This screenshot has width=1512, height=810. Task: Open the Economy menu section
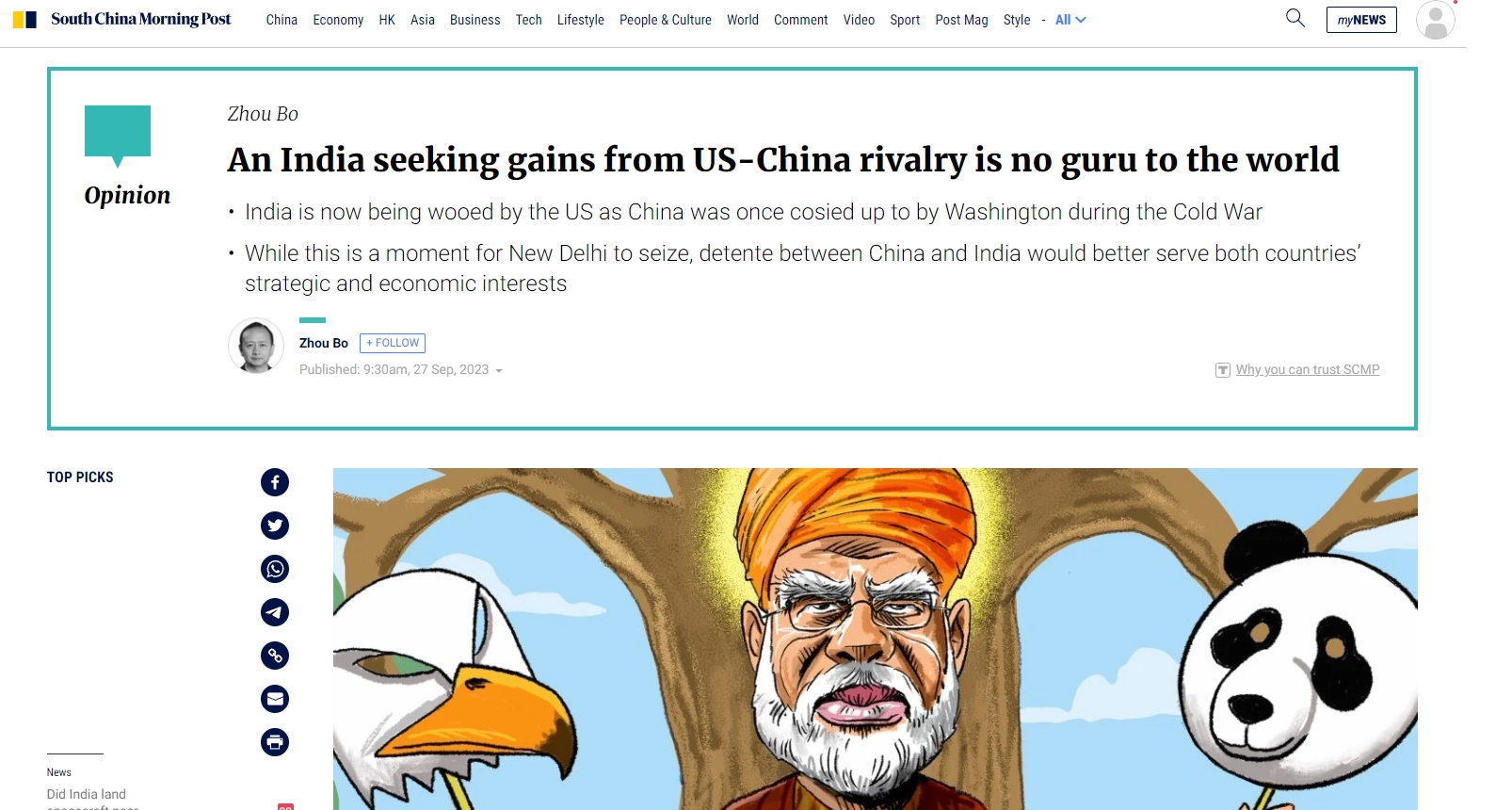pos(338,20)
